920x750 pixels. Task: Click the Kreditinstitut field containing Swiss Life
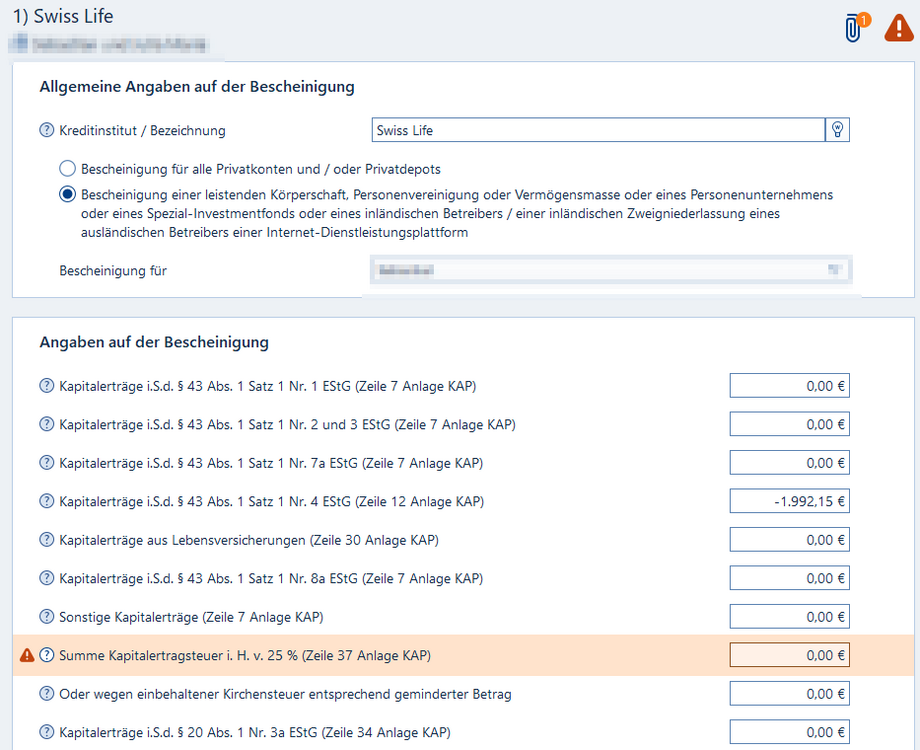[x=597, y=130]
